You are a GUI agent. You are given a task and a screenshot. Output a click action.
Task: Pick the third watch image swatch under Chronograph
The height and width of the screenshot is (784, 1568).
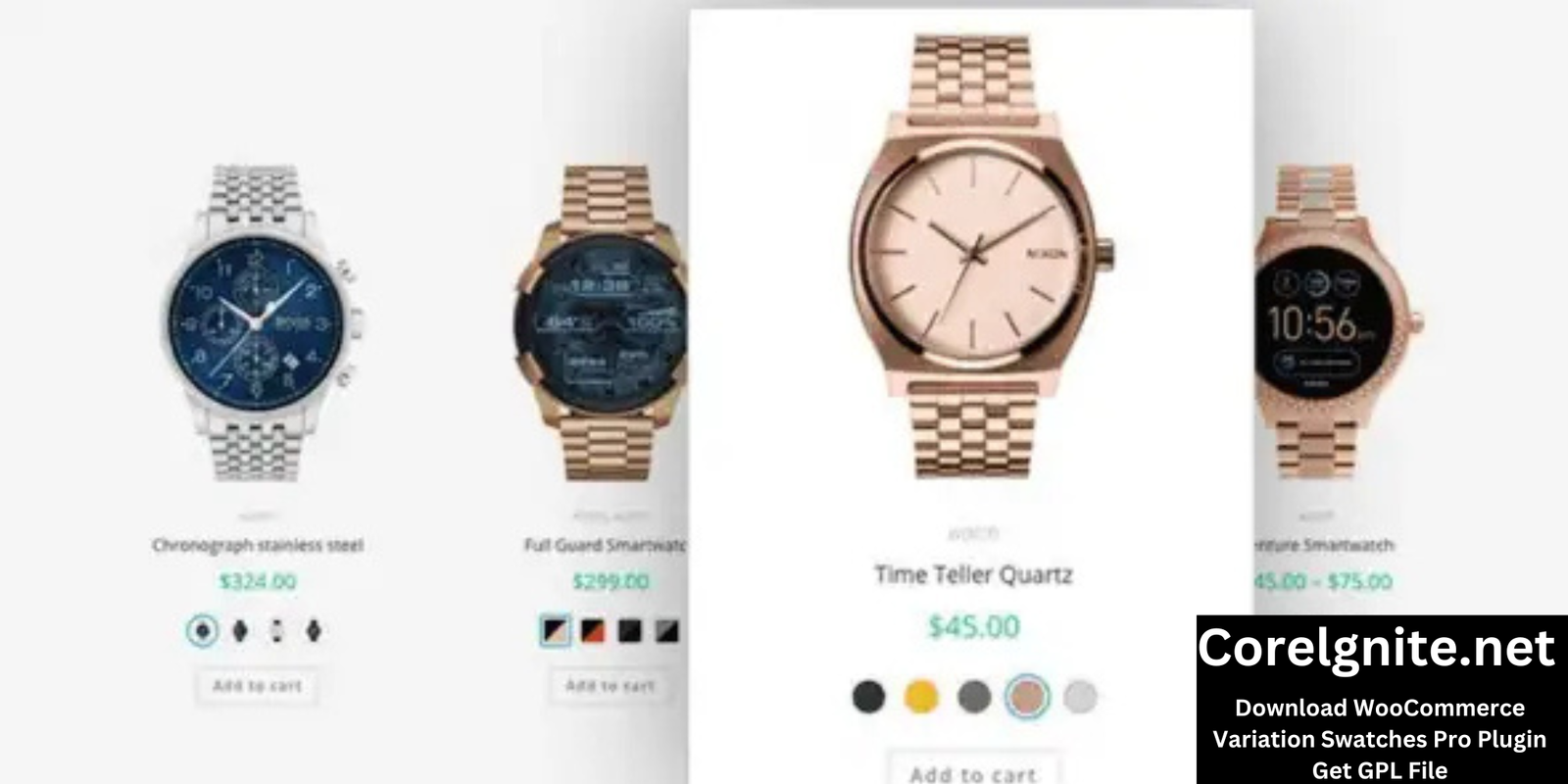[277, 631]
